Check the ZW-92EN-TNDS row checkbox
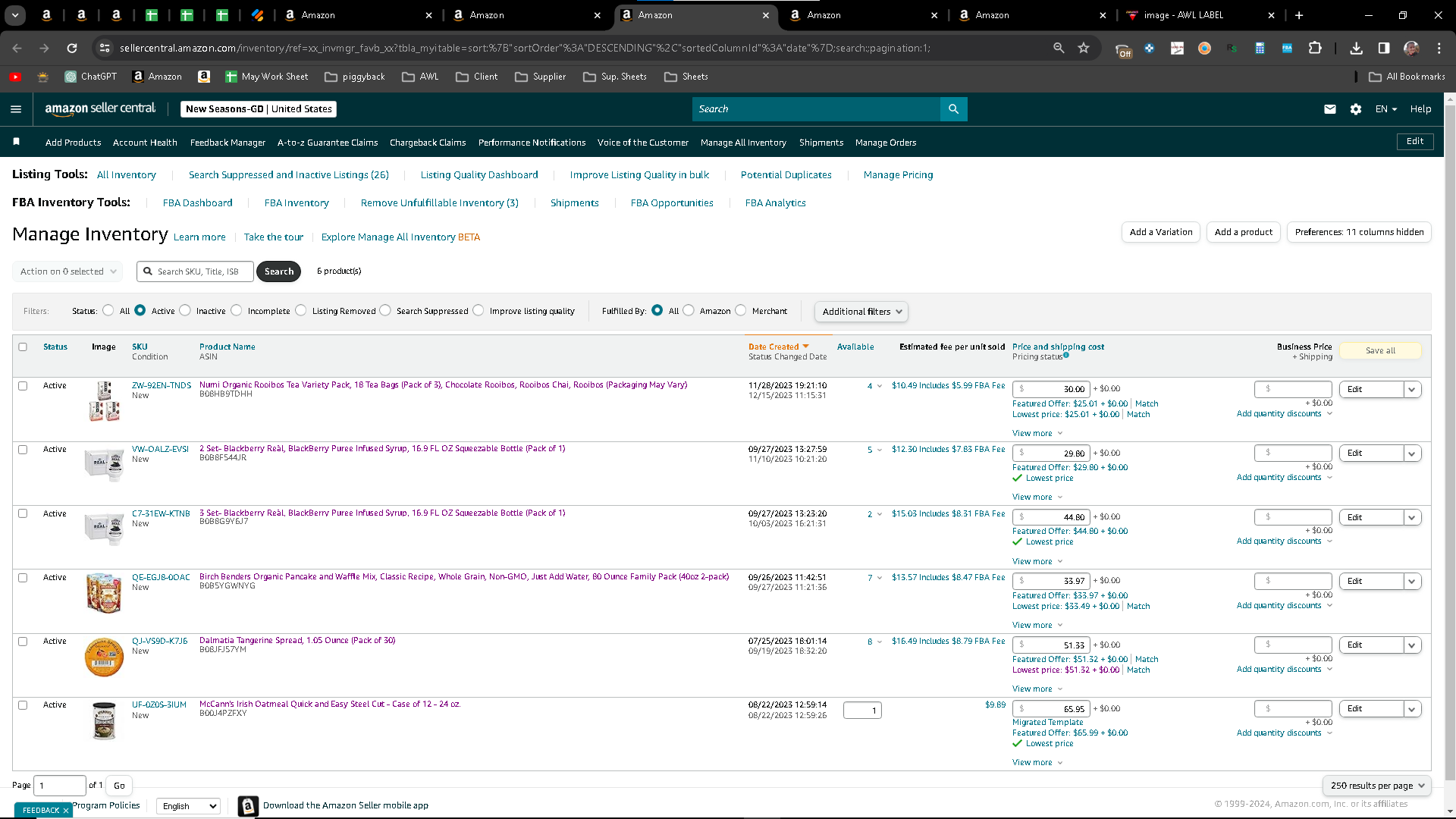The image size is (1456, 819). (x=23, y=385)
